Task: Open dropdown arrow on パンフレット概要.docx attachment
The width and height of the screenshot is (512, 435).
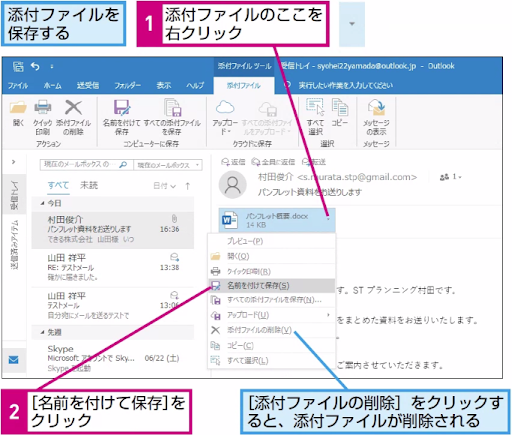Action: tap(328, 219)
